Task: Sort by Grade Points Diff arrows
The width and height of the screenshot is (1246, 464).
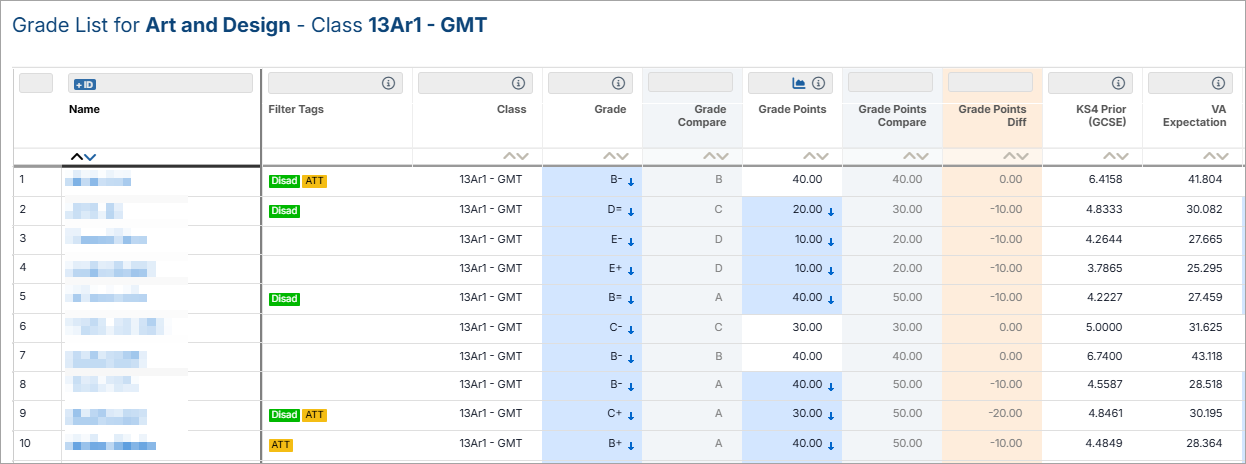Action: tap(1016, 157)
